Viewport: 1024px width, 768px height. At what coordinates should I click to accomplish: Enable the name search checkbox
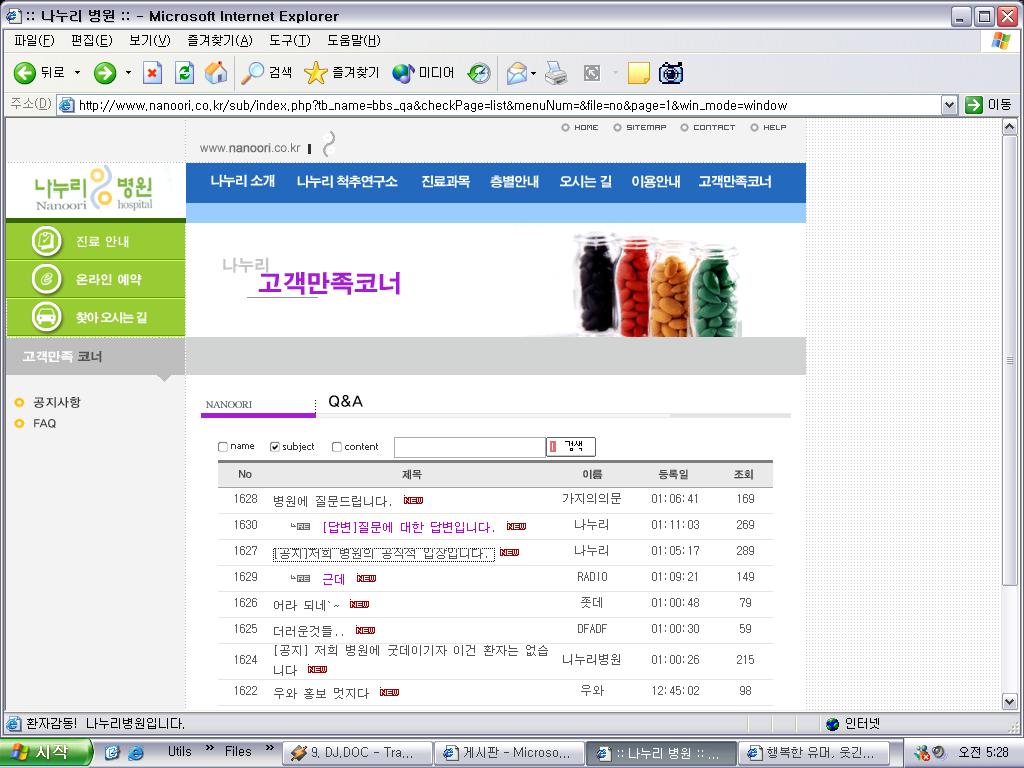223,447
